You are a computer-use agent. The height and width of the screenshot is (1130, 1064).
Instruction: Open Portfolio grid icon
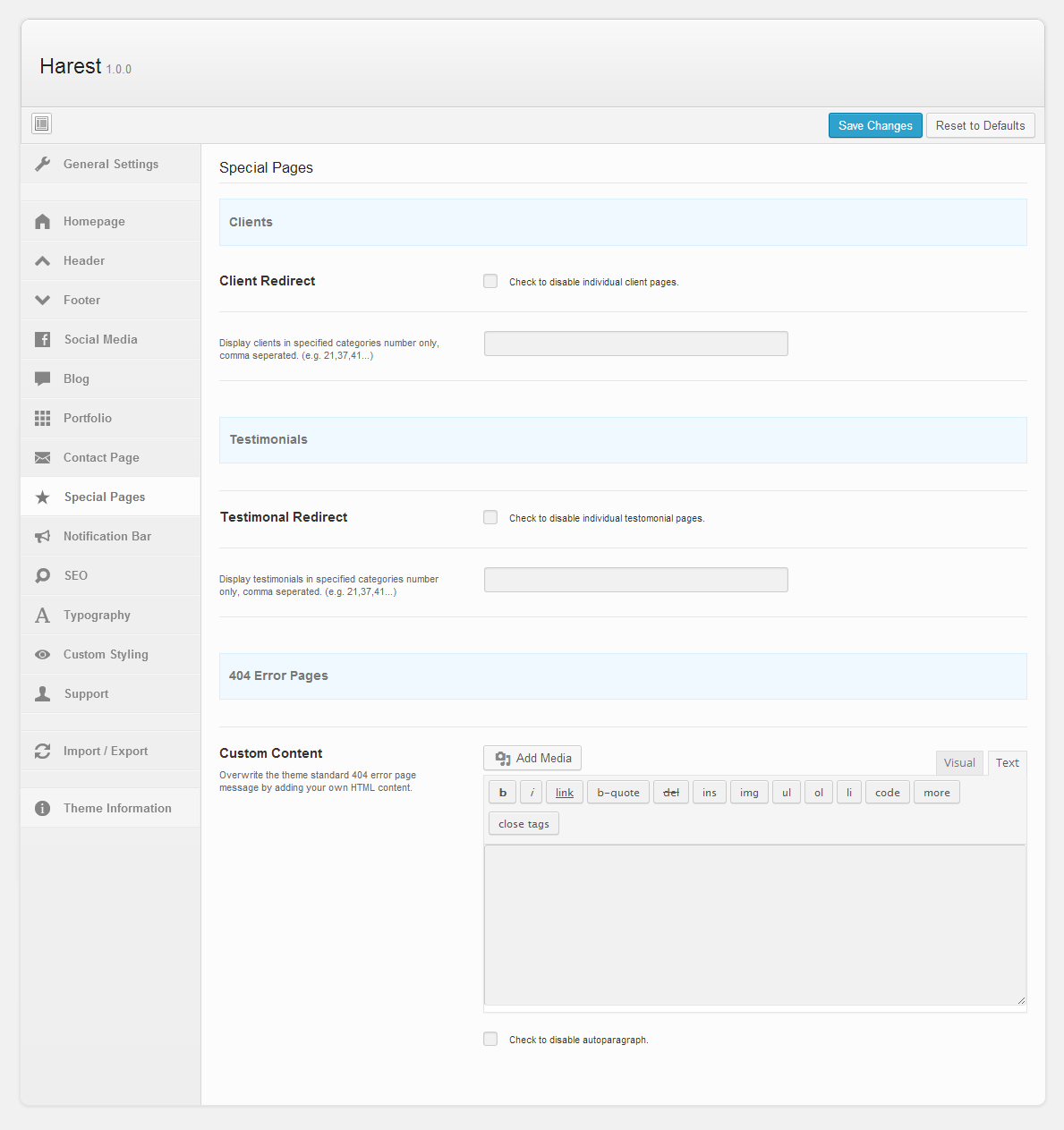pos(42,418)
